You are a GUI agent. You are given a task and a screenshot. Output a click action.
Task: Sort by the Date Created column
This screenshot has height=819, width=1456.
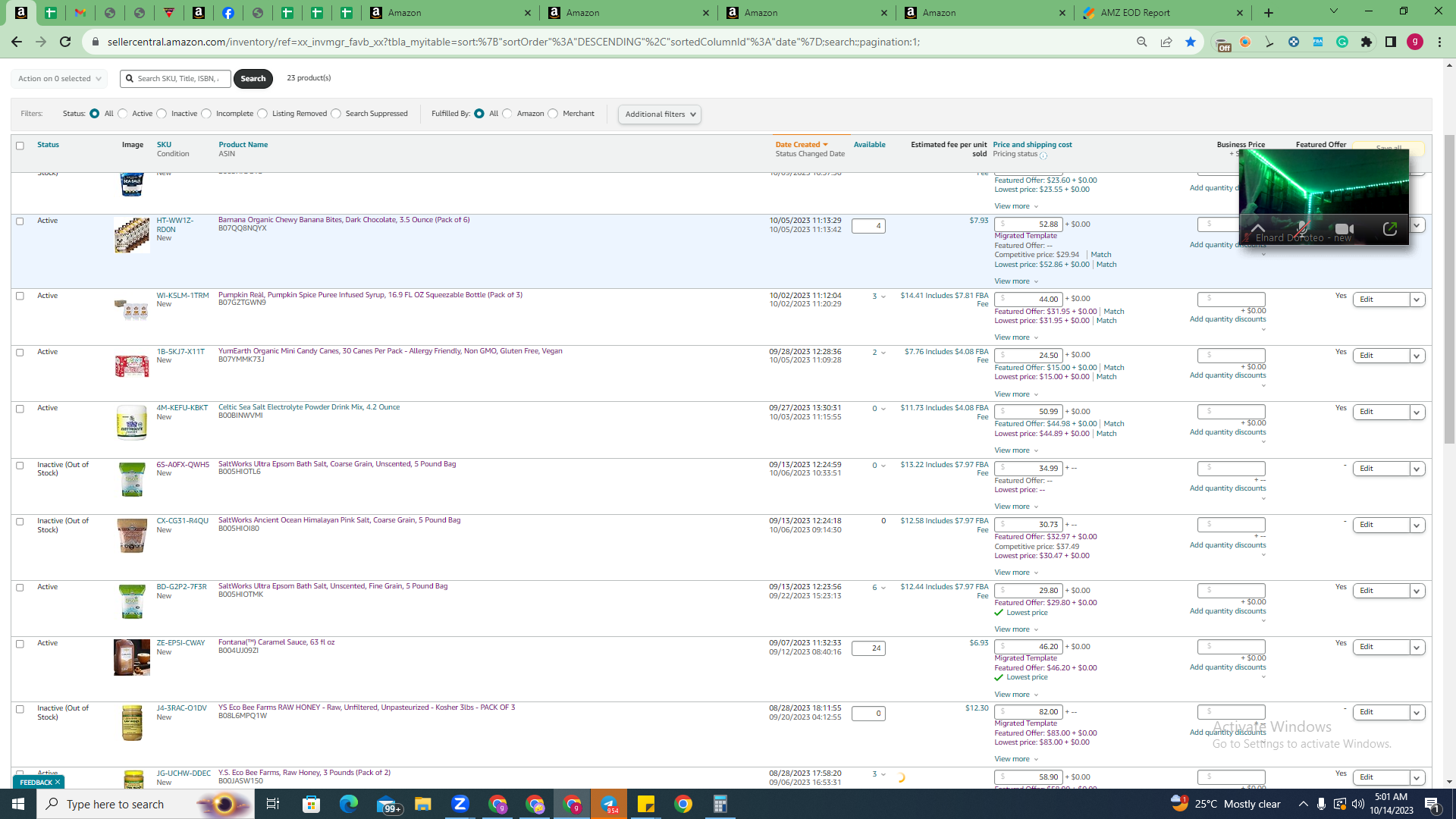click(x=801, y=145)
